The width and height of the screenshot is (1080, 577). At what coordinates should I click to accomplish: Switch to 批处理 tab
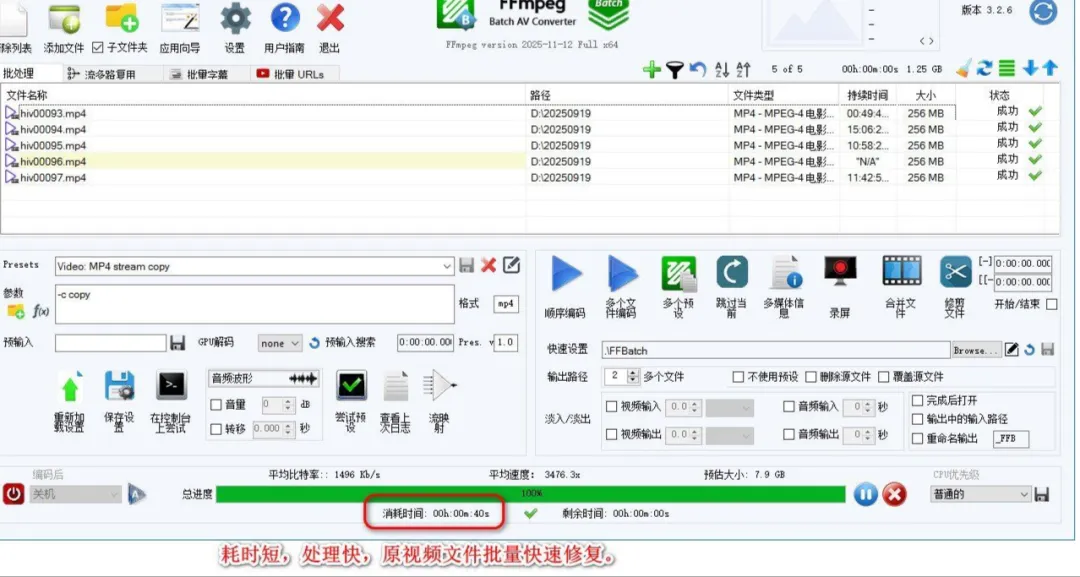pos(19,73)
